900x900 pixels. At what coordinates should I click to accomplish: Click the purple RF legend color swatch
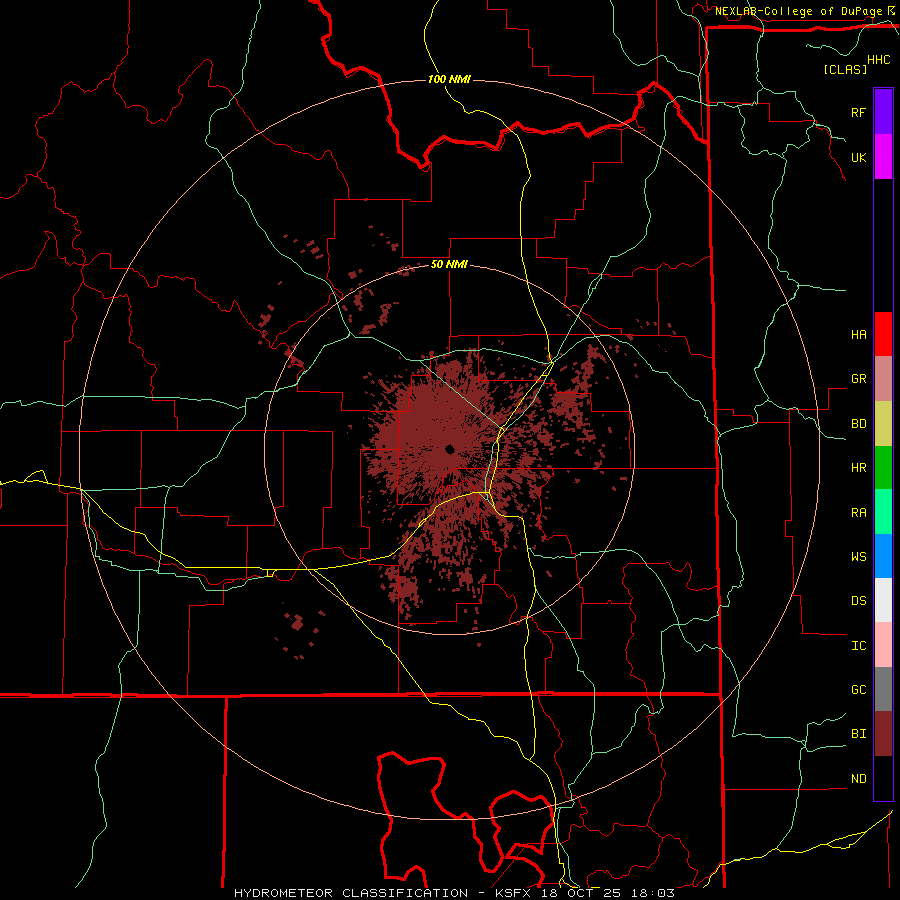coord(883,112)
